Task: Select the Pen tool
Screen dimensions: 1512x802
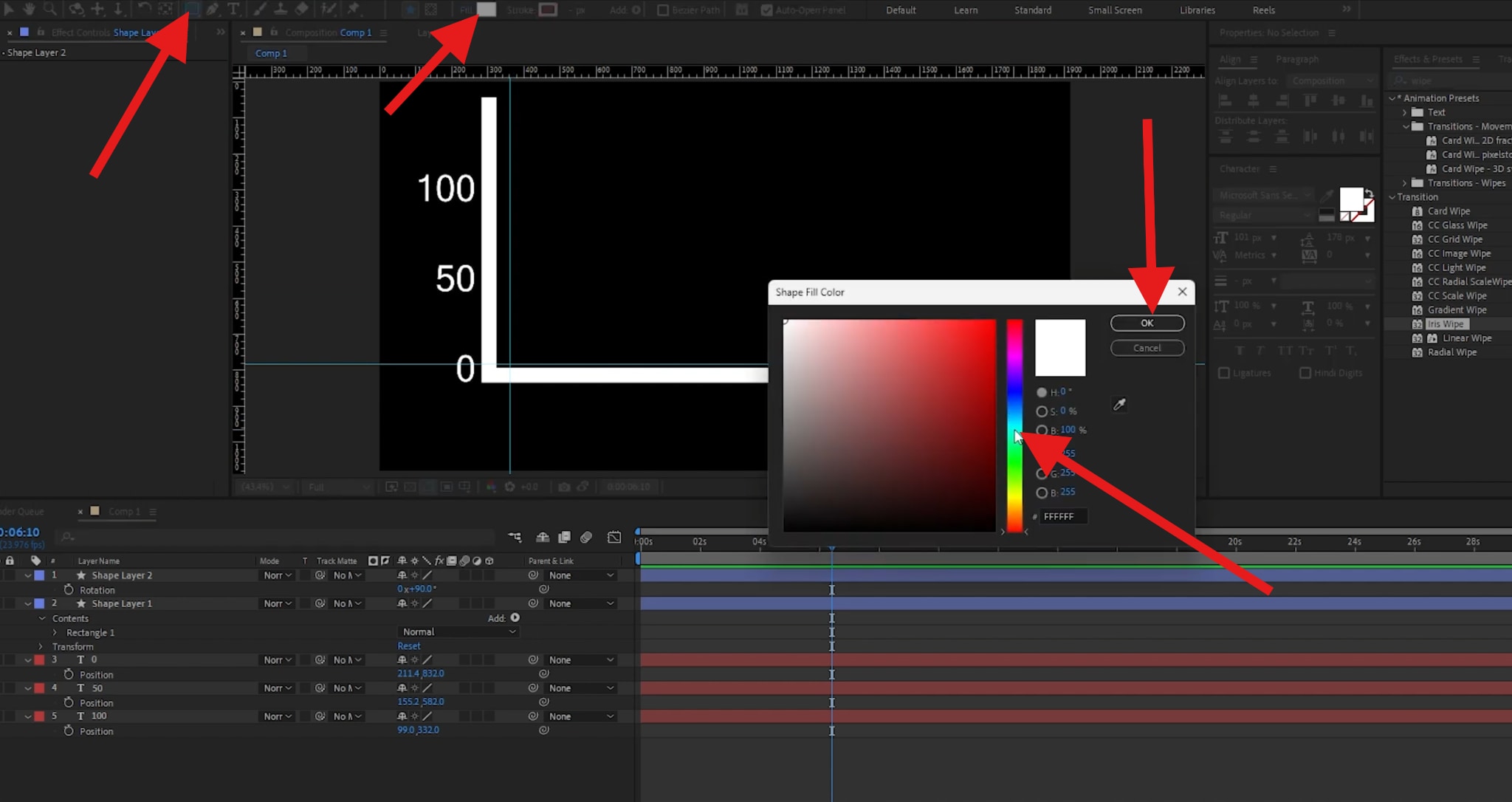Action: tap(213, 10)
